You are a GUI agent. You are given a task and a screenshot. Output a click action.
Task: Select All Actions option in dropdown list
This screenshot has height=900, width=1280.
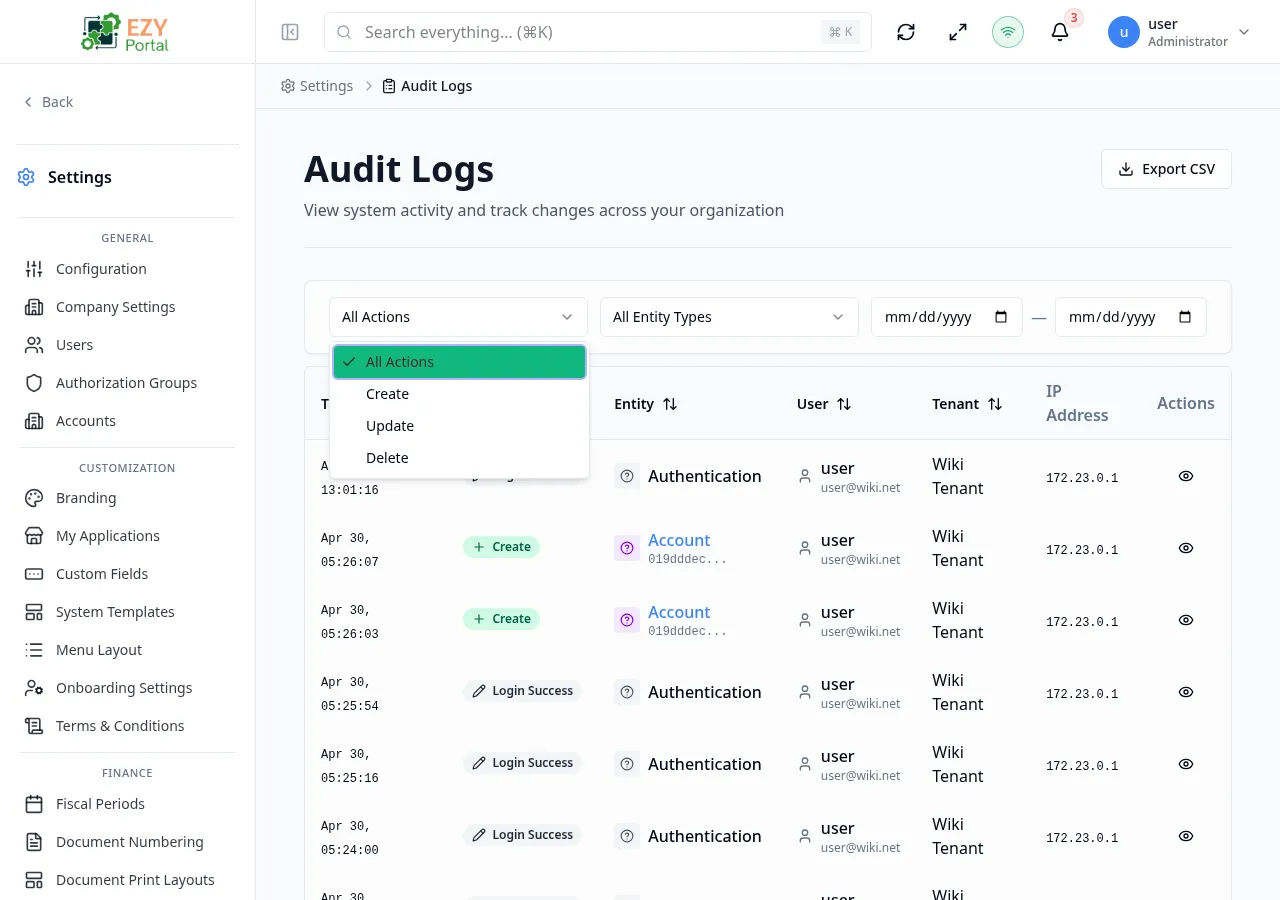click(x=459, y=362)
